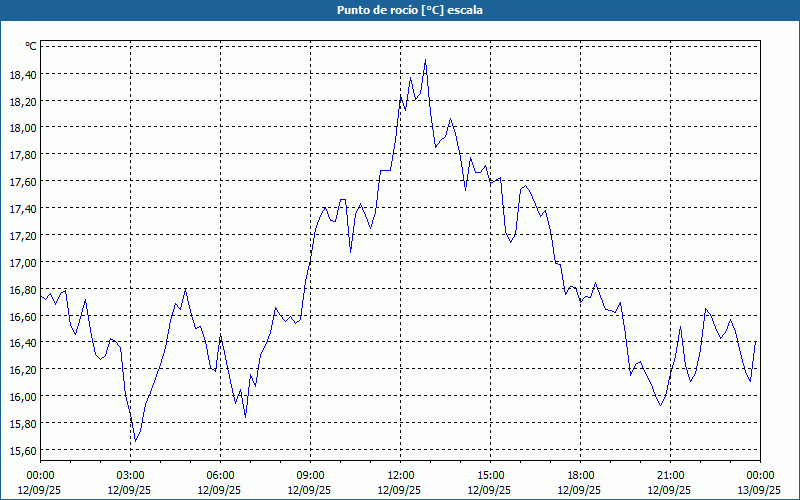
Task: Click the °C unit label on the axis
Action: click(x=31, y=46)
